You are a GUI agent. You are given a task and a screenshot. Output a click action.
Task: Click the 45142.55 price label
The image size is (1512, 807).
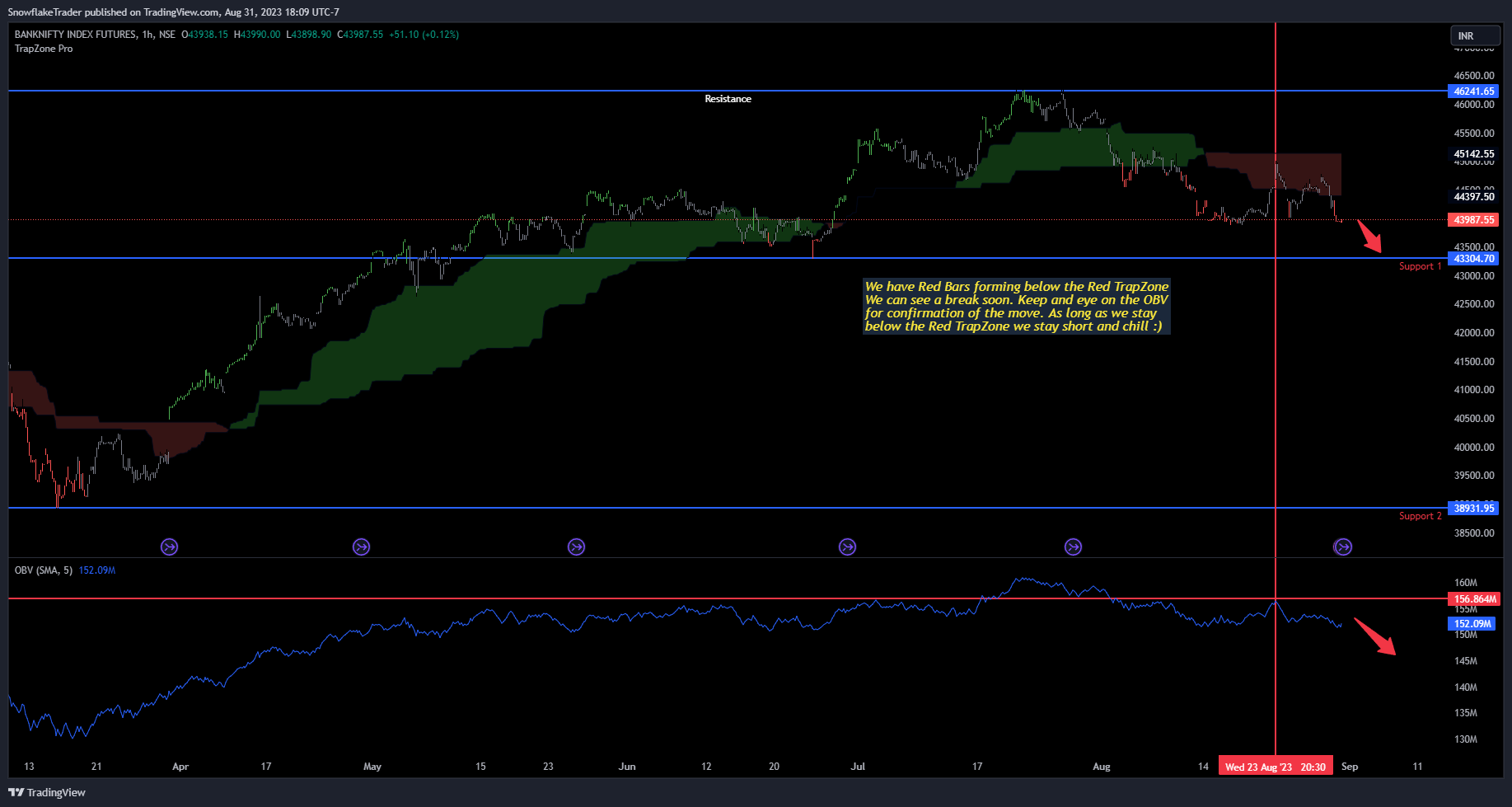coord(1474,154)
